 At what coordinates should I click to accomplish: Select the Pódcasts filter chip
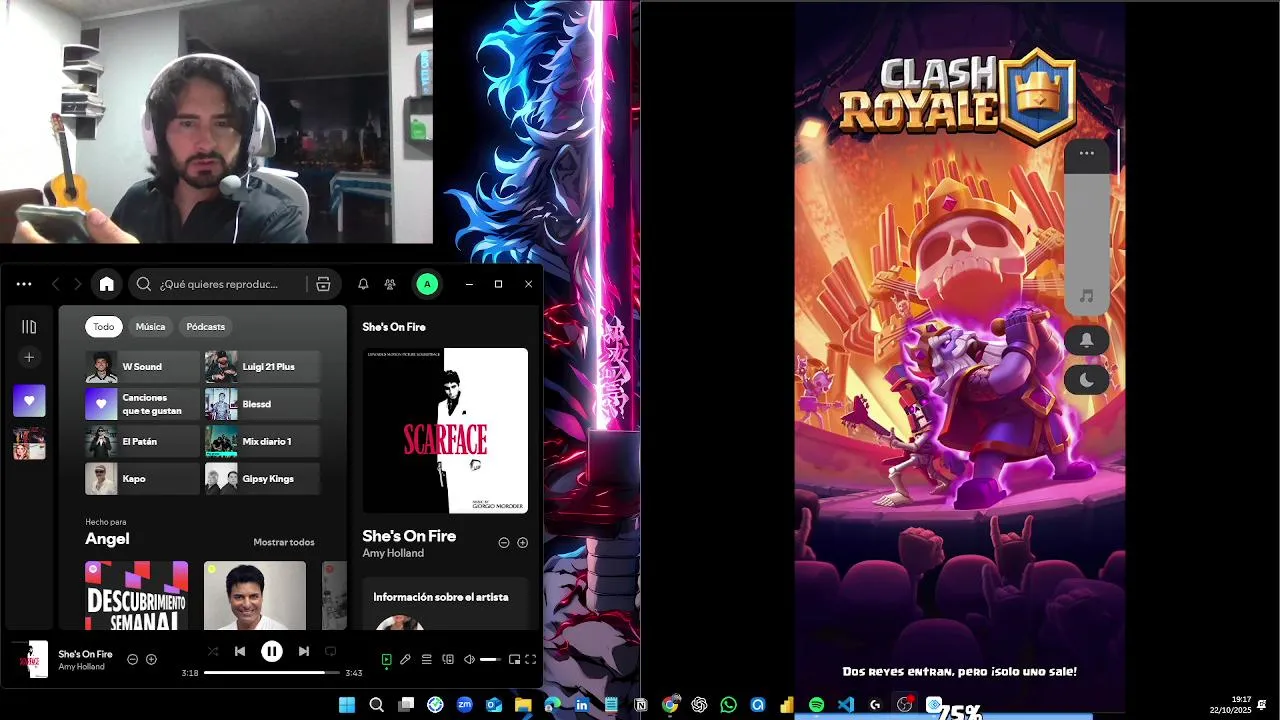click(205, 327)
